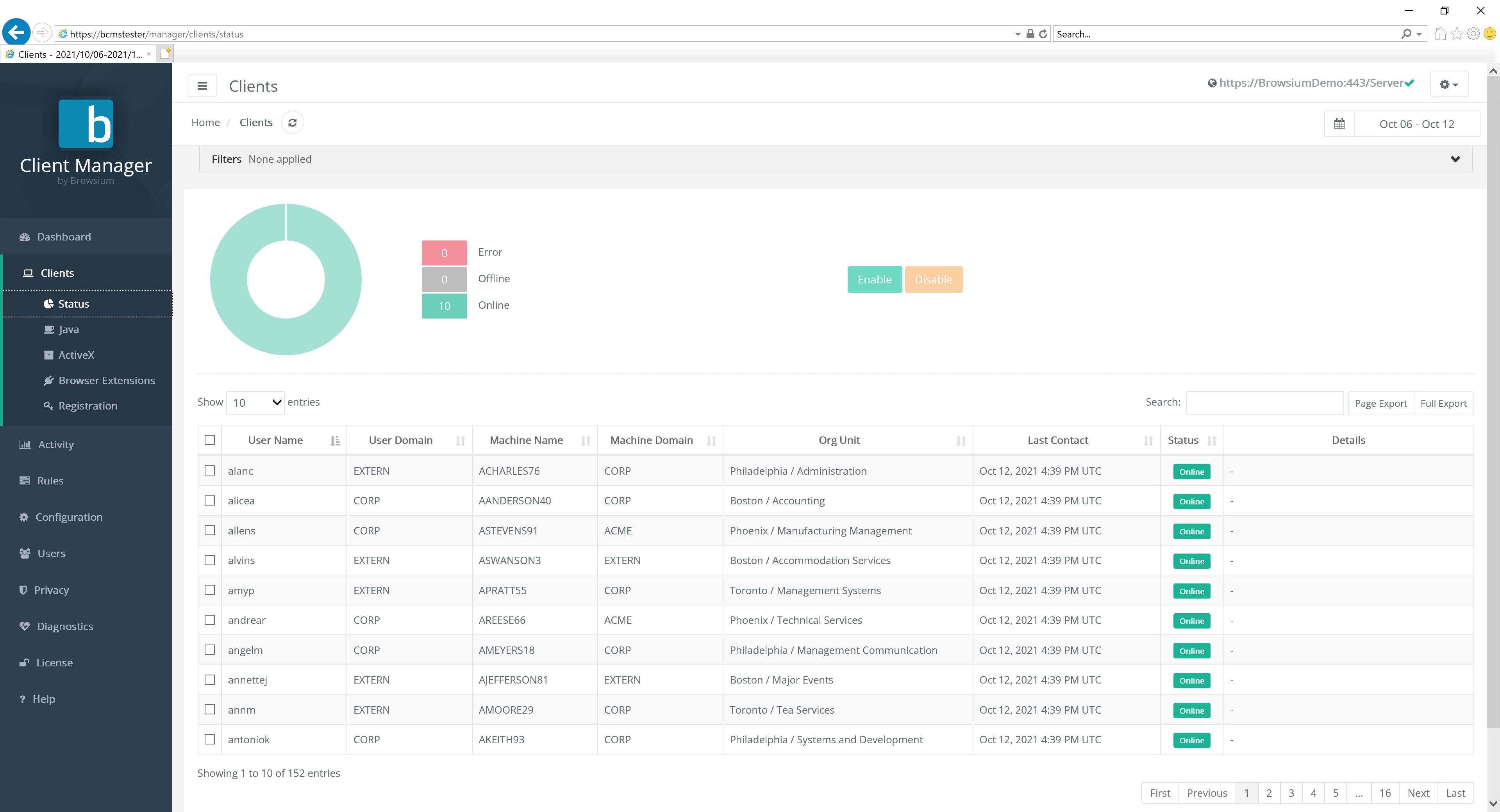This screenshot has width=1500, height=812.
Task: Open the Show entries dropdown
Action: click(254, 402)
